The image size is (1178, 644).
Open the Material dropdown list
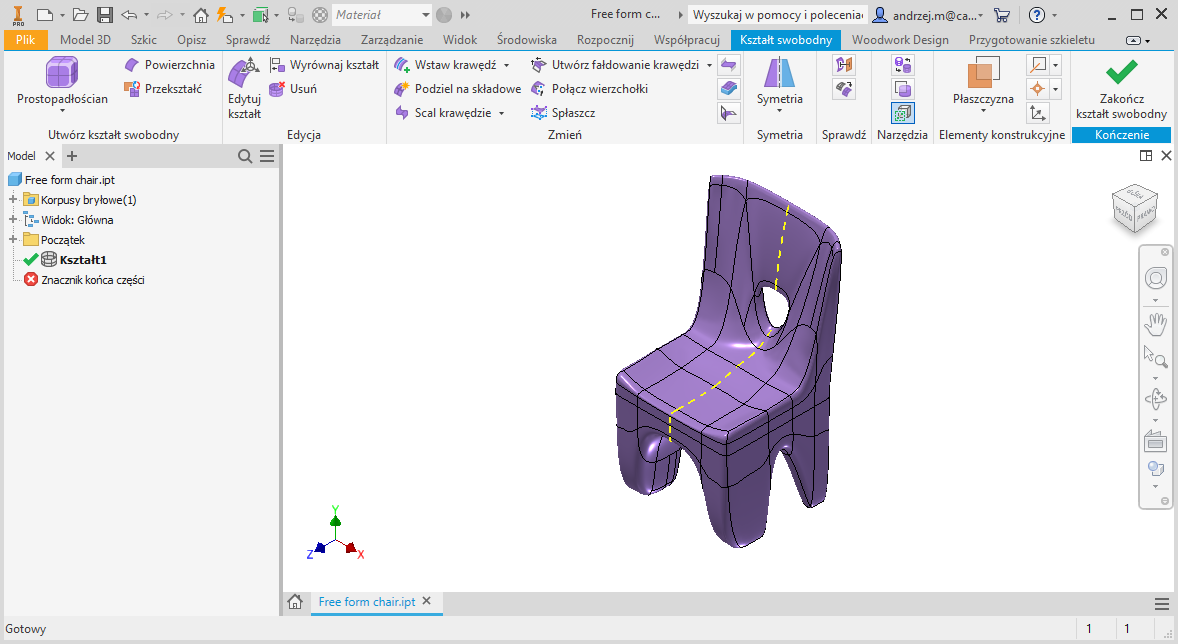[x=426, y=15]
